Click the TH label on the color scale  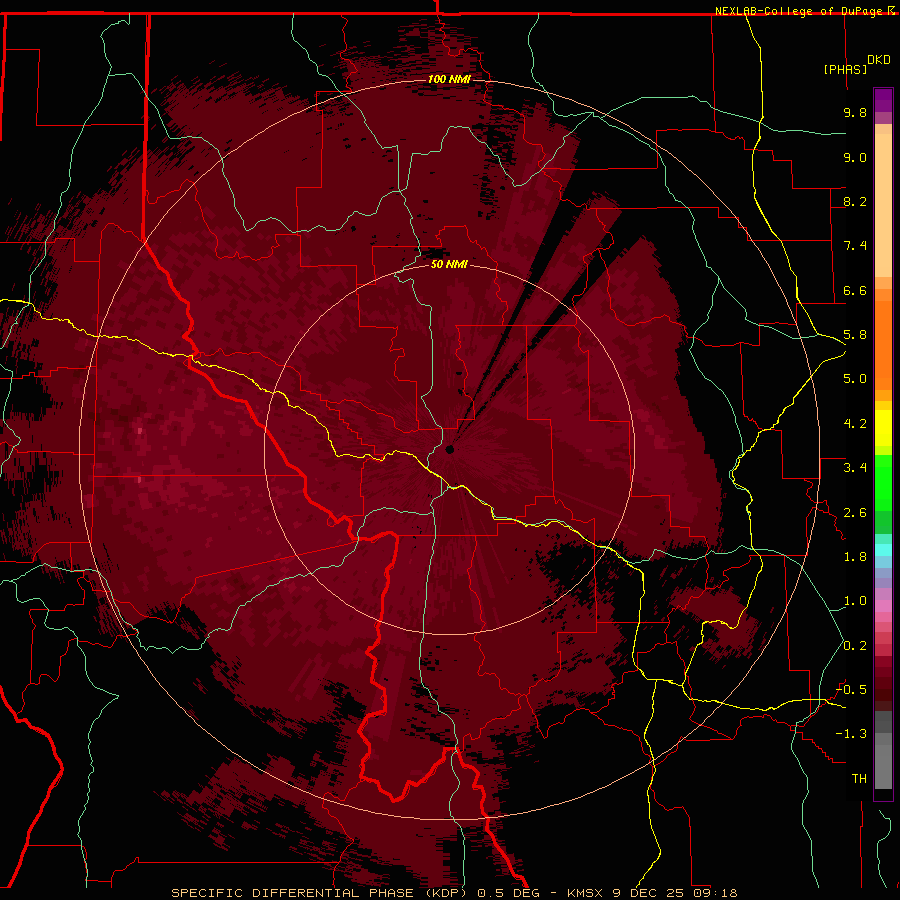coord(859,779)
